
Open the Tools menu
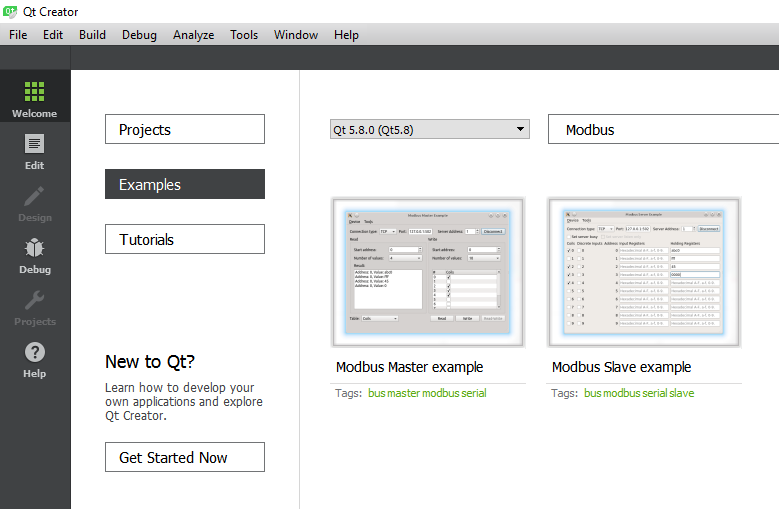tap(244, 35)
